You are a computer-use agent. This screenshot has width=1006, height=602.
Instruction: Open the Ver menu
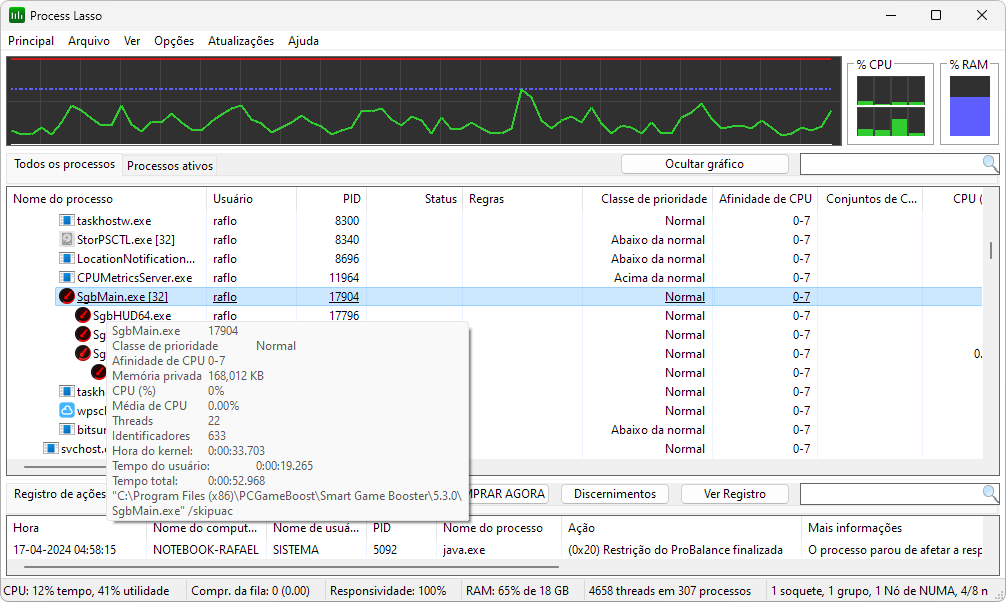pos(132,40)
